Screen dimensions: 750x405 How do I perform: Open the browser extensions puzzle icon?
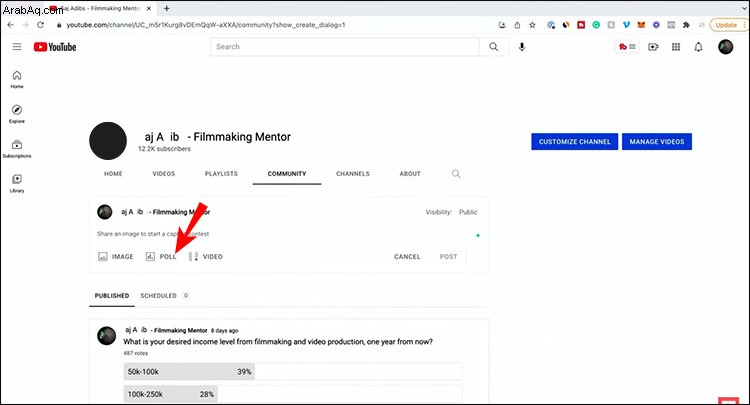tap(686, 25)
